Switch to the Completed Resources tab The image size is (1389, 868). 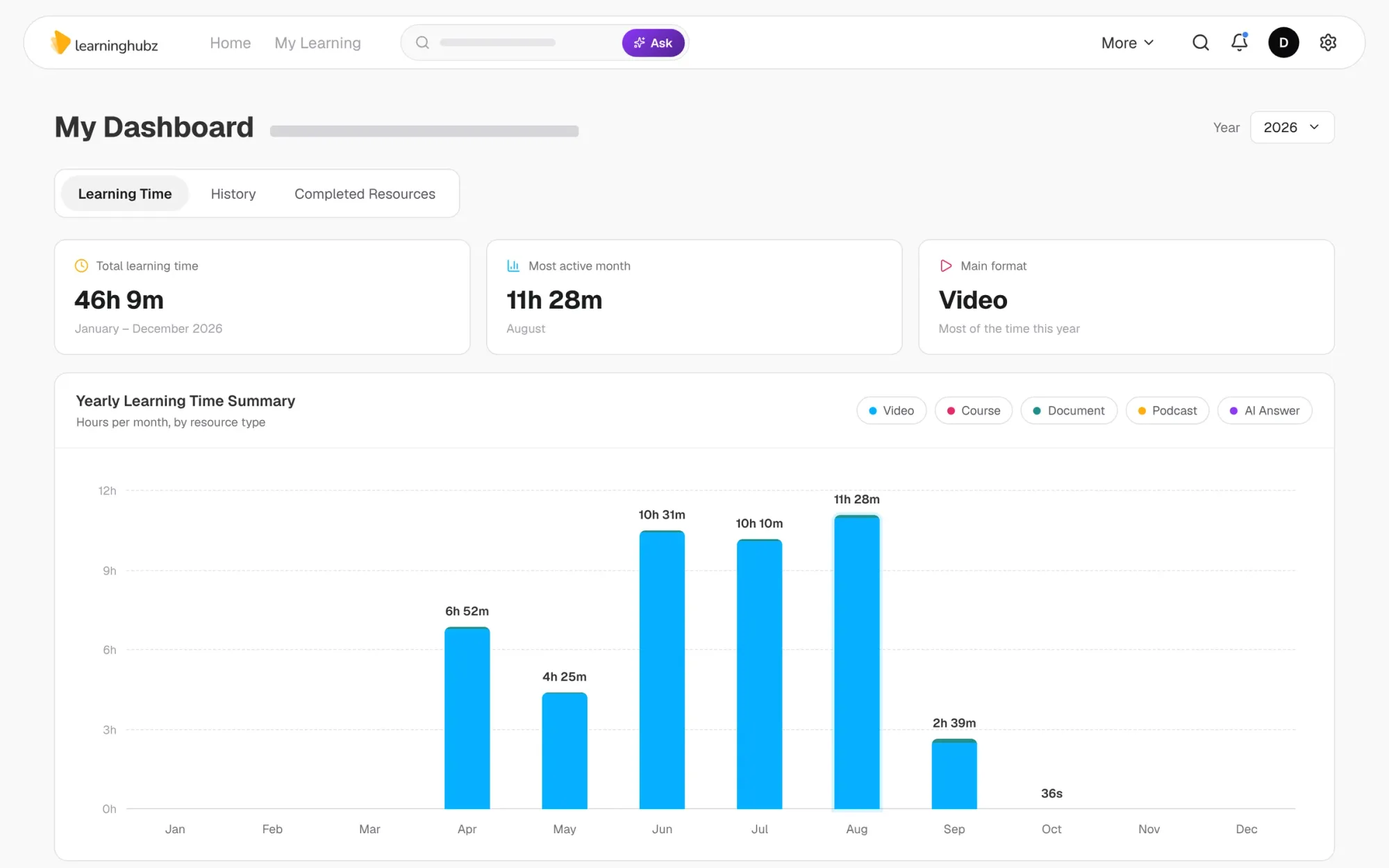[365, 194]
